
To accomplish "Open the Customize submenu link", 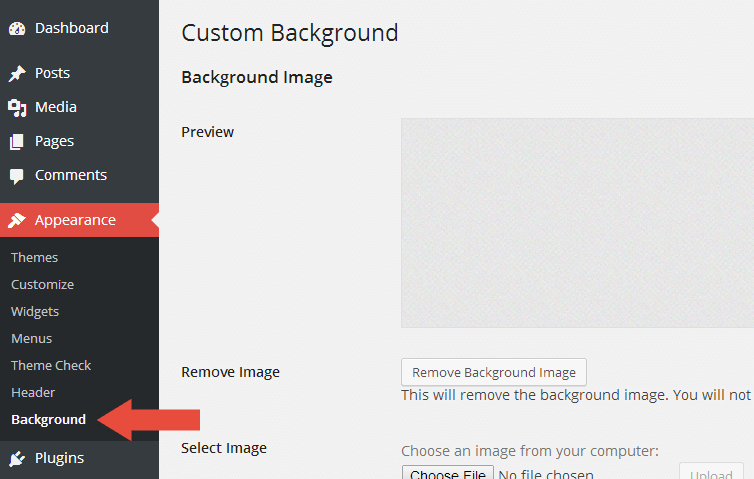I will pyautogui.click(x=43, y=285).
